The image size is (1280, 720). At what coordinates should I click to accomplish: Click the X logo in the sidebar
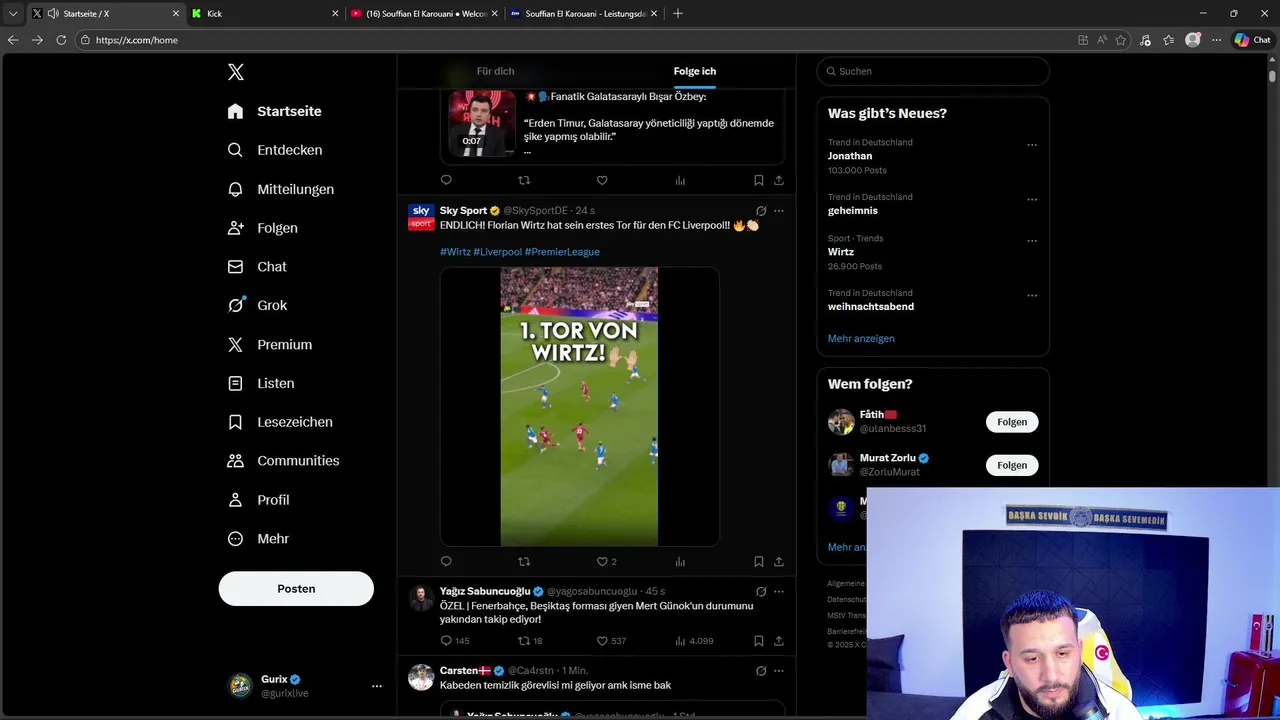235,72
